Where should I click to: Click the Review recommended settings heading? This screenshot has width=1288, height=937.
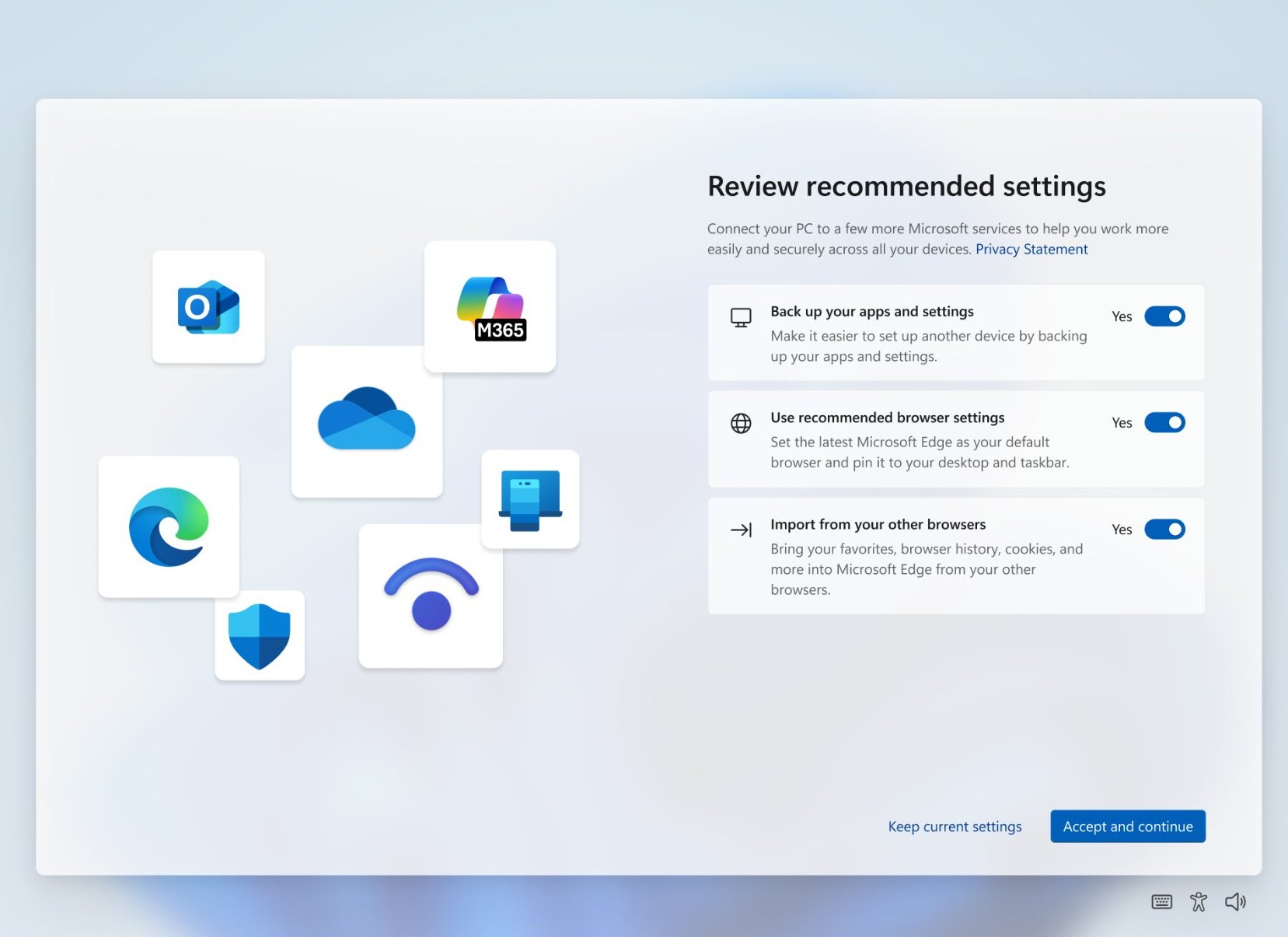(906, 186)
